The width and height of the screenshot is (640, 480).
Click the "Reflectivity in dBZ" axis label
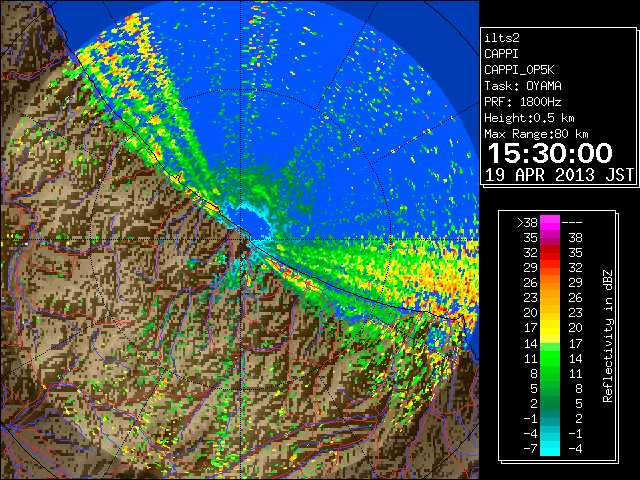[608, 336]
